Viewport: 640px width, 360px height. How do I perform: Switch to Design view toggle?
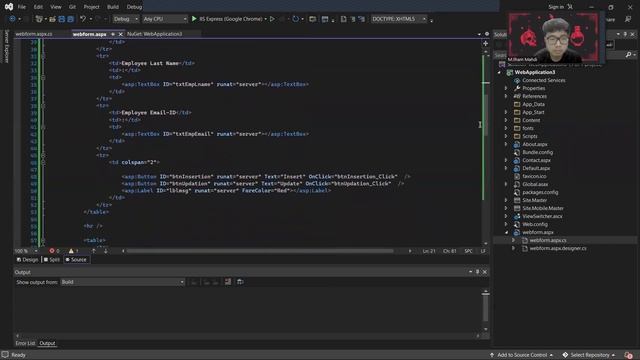[x=27, y=260]
